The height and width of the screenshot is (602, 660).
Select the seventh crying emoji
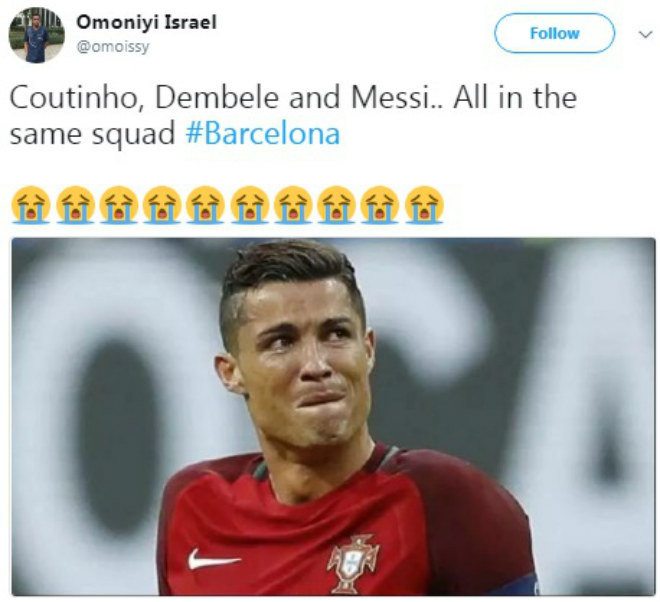(x=293, y=205)
